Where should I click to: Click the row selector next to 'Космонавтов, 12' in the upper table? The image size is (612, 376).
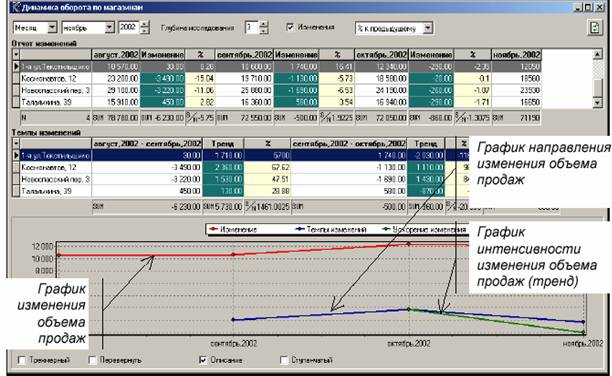(x=16, y=78)
